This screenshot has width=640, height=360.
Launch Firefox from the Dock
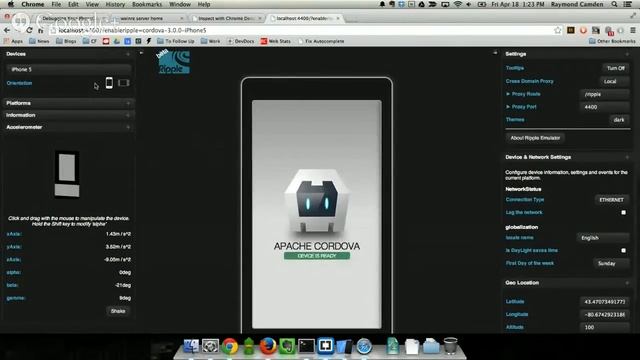(268, 346)
